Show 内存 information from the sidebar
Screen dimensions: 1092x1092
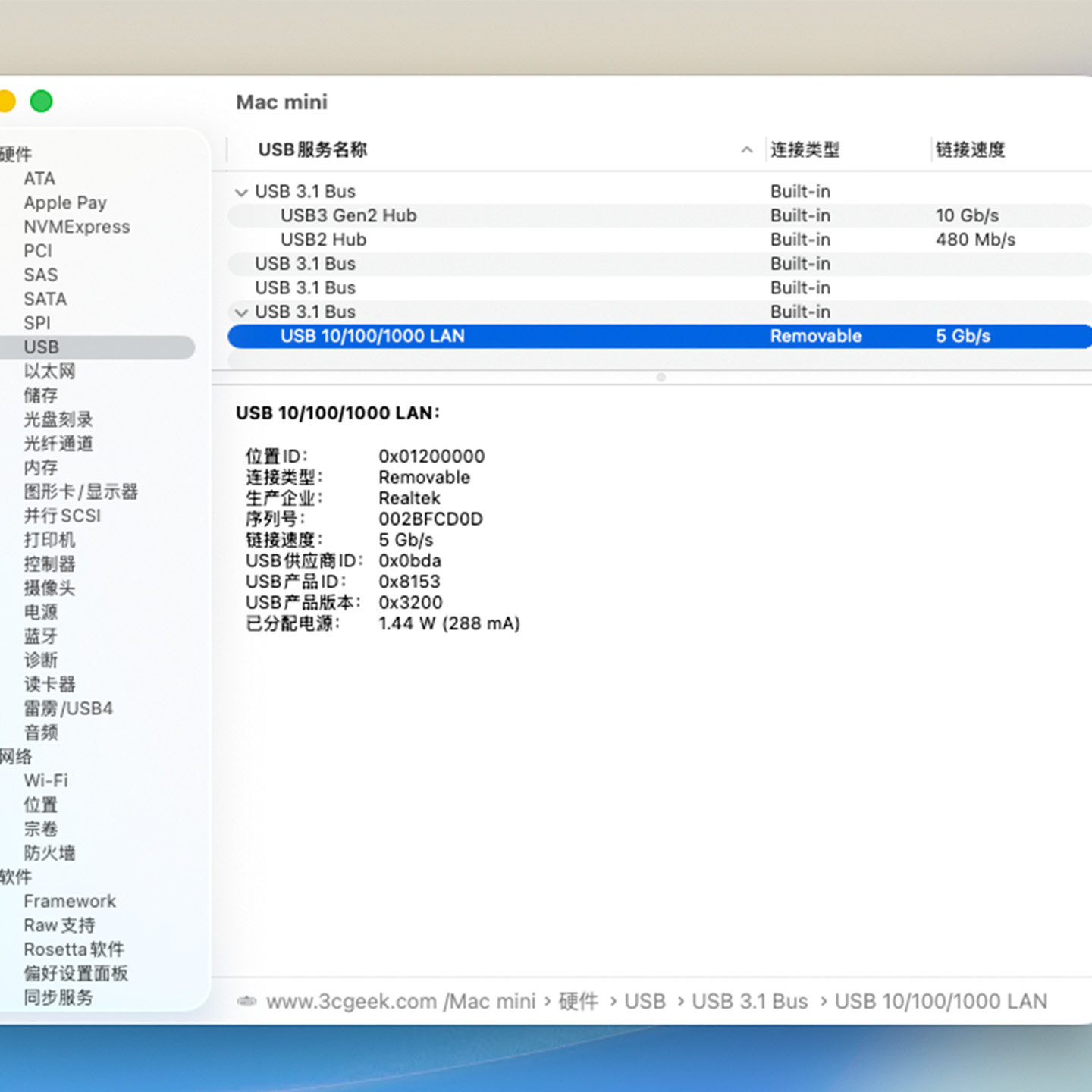40,467
